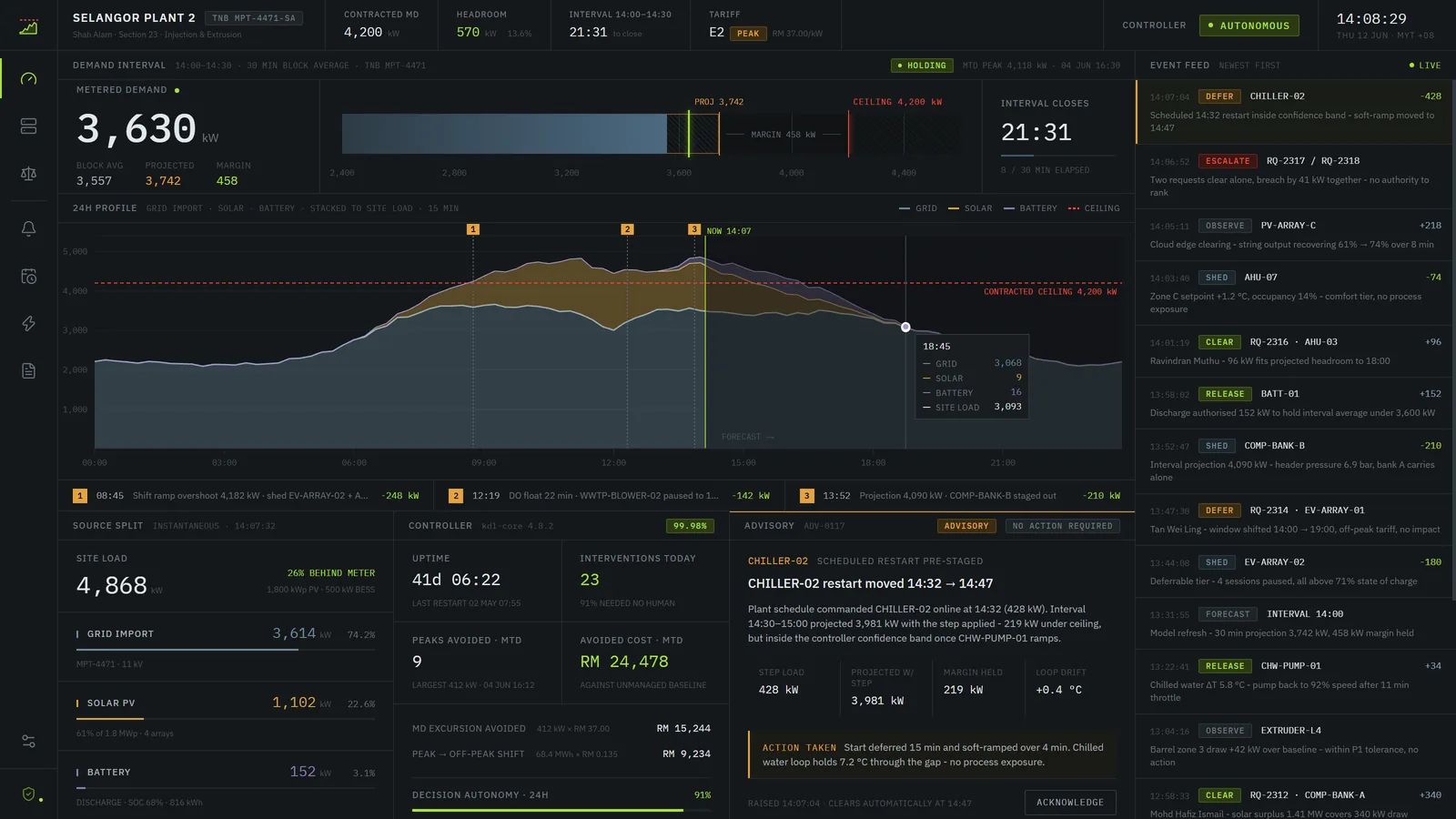Open the bell alerts sidebar icon

click(28, 228)
